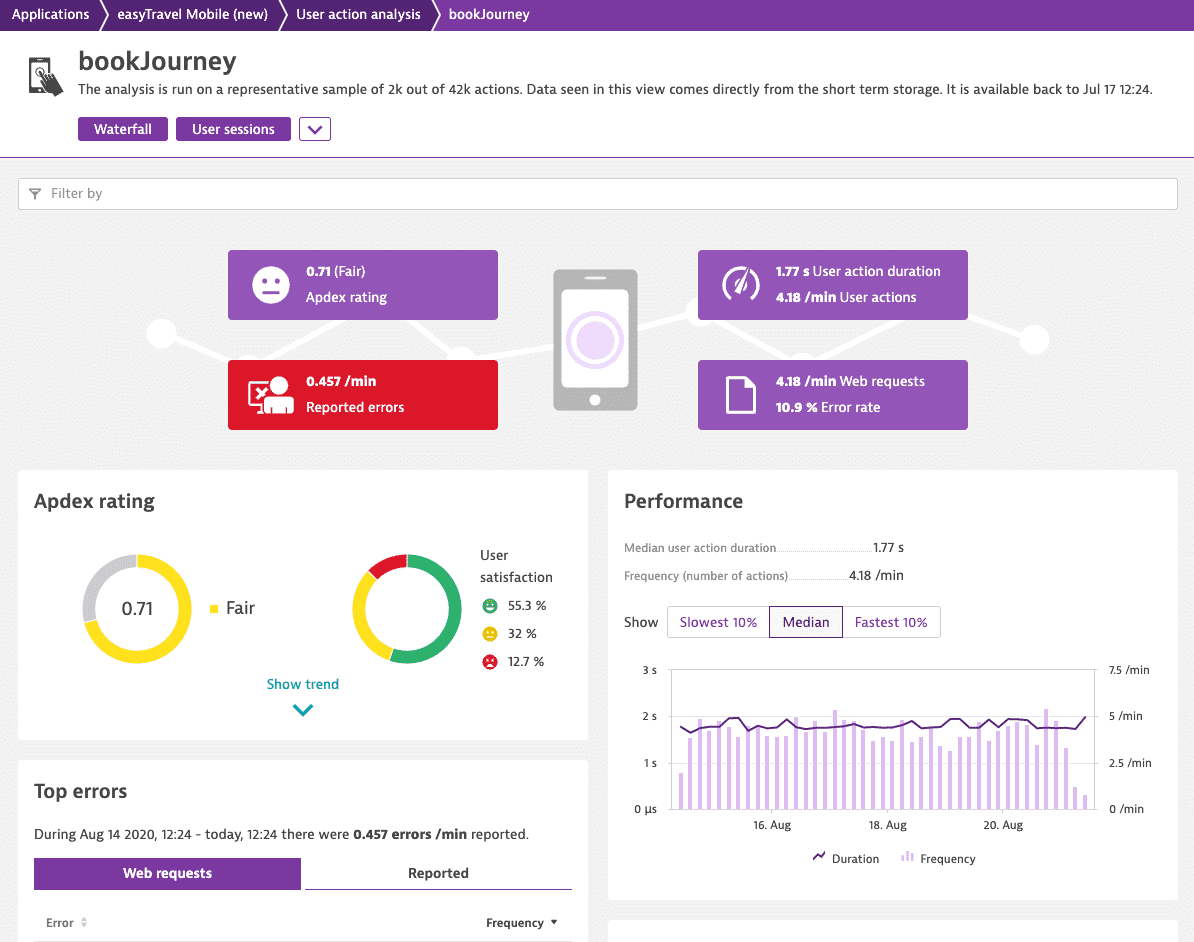Open User sessions
Viewport: 1194px width, 942px height.
(x=233, y=129)
